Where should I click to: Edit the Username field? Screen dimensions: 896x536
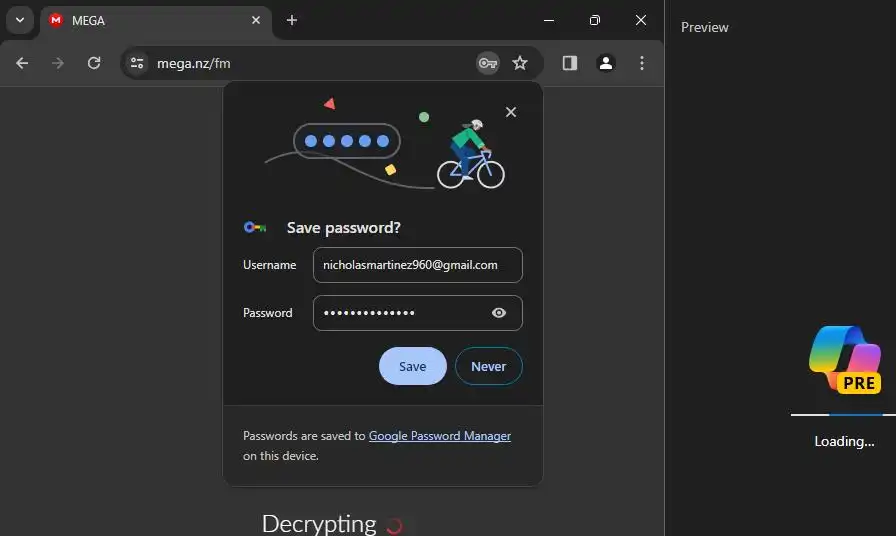point(418,265)
